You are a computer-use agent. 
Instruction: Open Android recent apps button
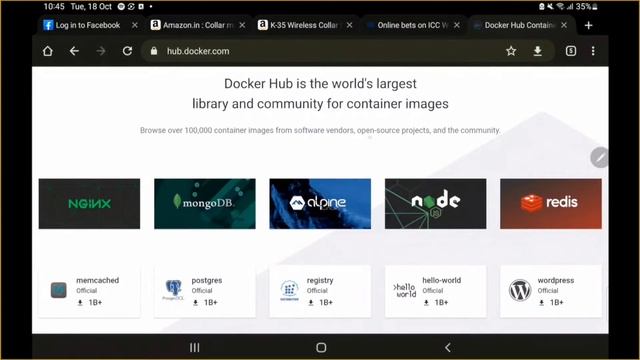(x=195, y=347)
